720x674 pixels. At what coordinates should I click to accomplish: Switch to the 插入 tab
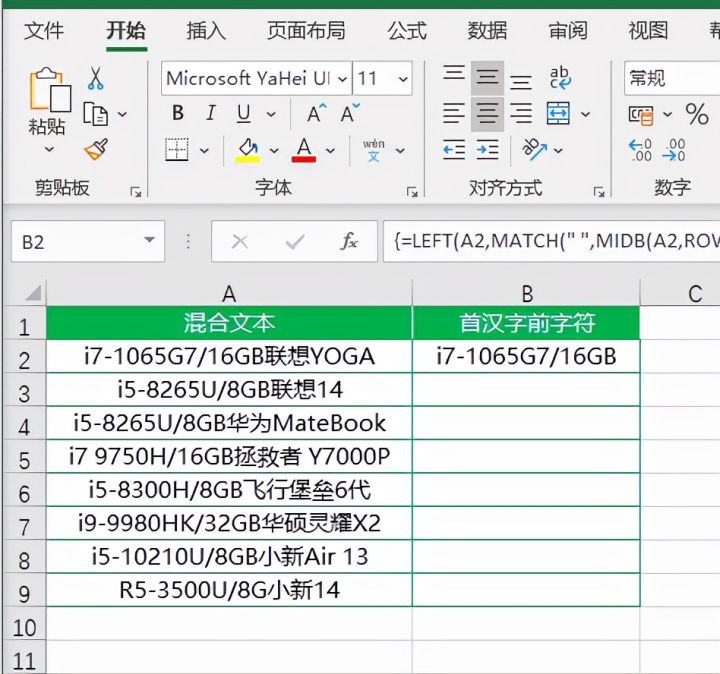[206, 31]
